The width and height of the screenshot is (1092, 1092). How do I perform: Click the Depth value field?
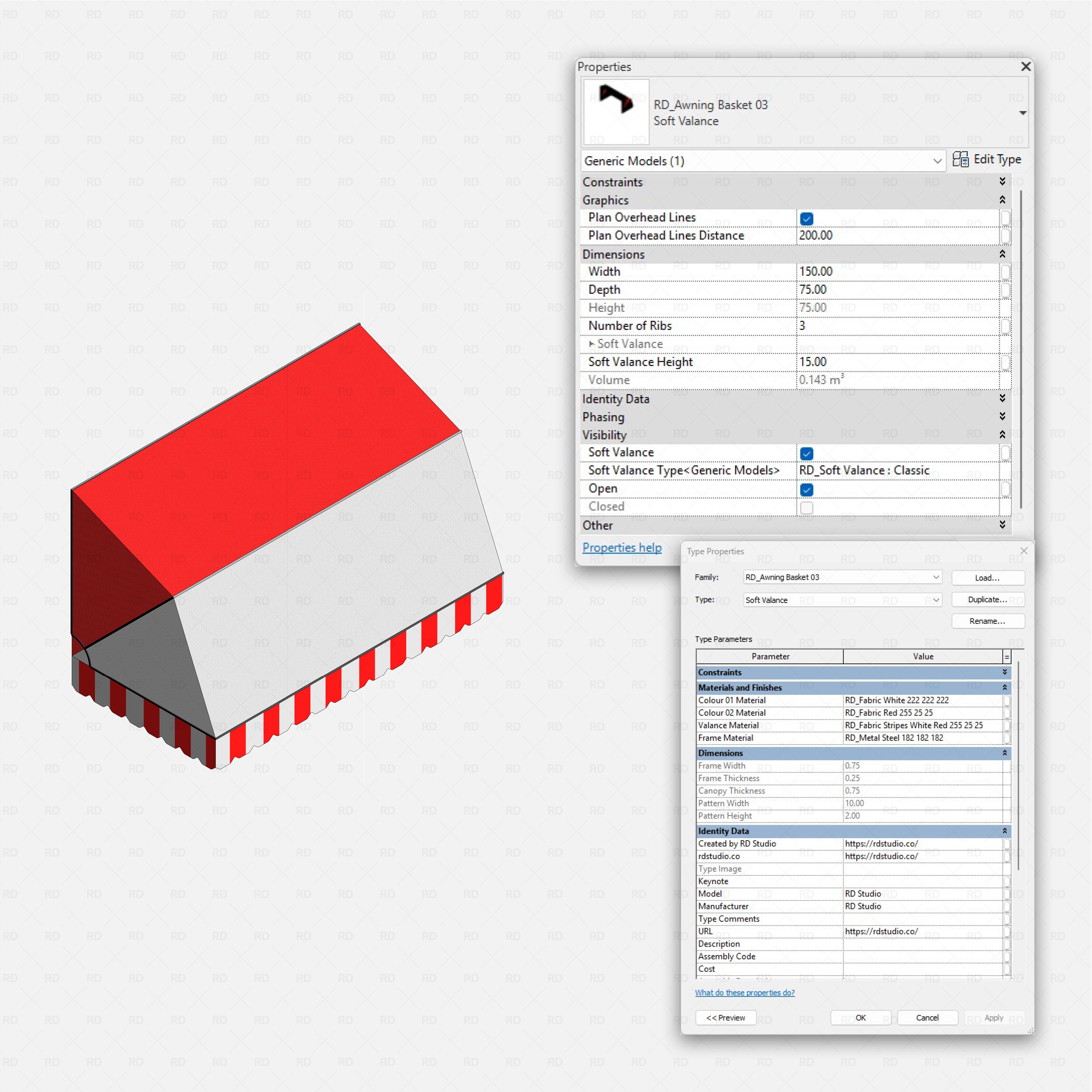tap(897, 290)
